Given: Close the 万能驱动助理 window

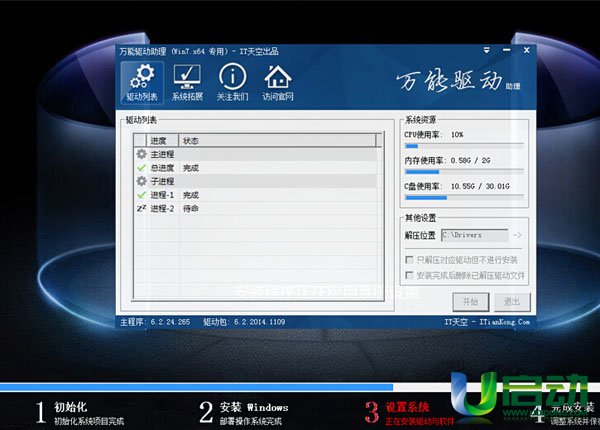Looking at the screenshot, I should (x=527, y=50).
